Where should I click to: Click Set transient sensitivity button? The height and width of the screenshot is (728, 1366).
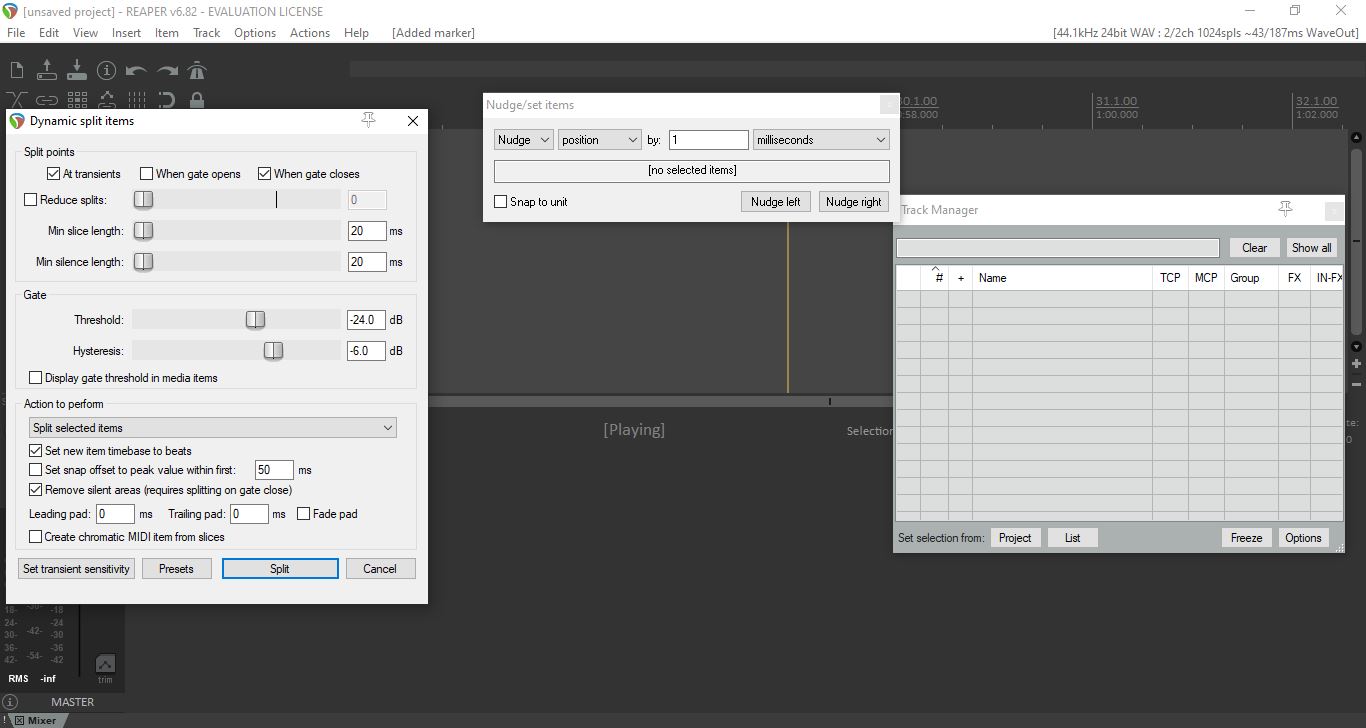(77, 569)
